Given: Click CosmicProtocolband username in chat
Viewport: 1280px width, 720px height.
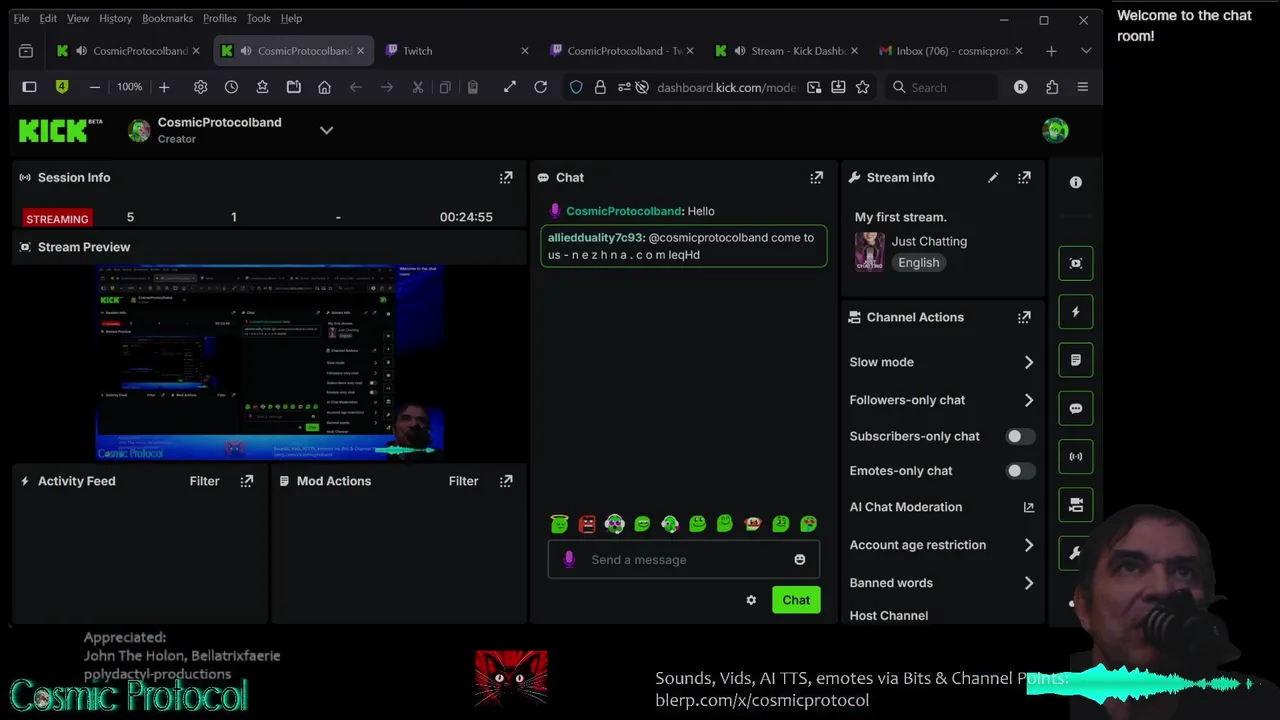Looking at the screenshot, I should tap(624, 211).
